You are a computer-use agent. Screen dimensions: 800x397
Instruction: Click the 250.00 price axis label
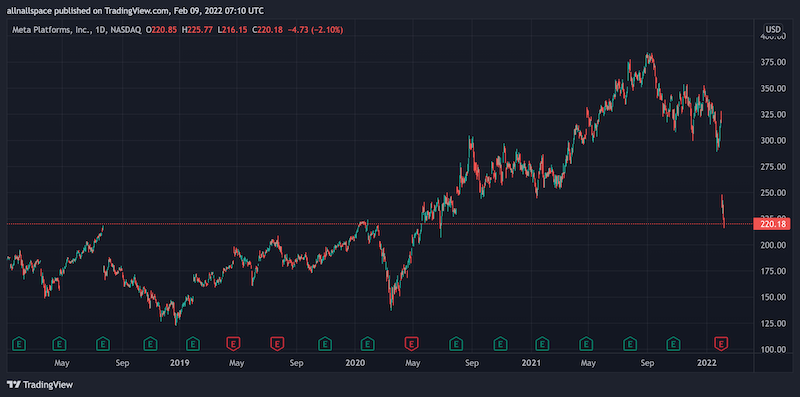pos(772,193)
